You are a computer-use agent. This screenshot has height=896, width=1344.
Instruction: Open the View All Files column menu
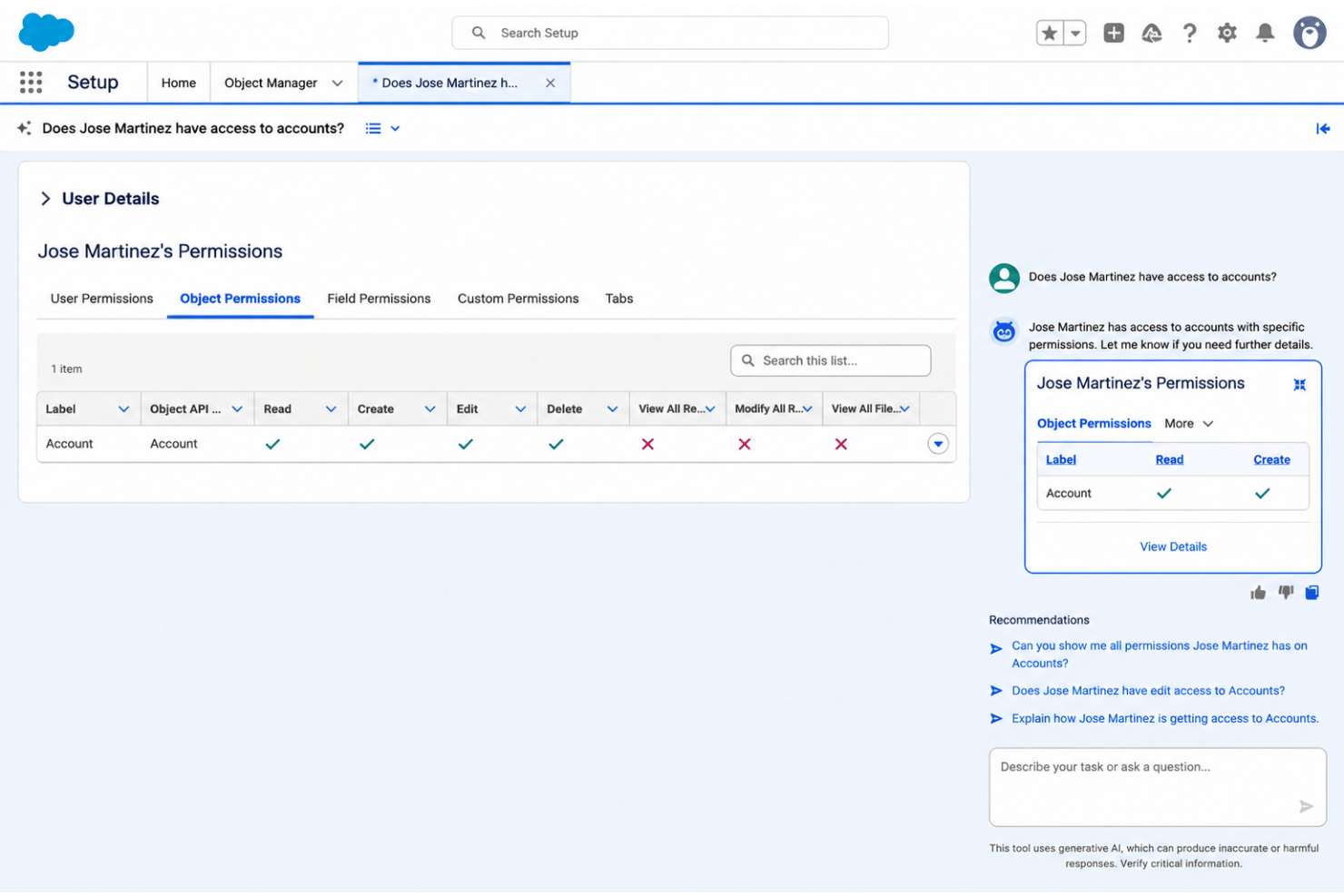(x=904, y=409)
